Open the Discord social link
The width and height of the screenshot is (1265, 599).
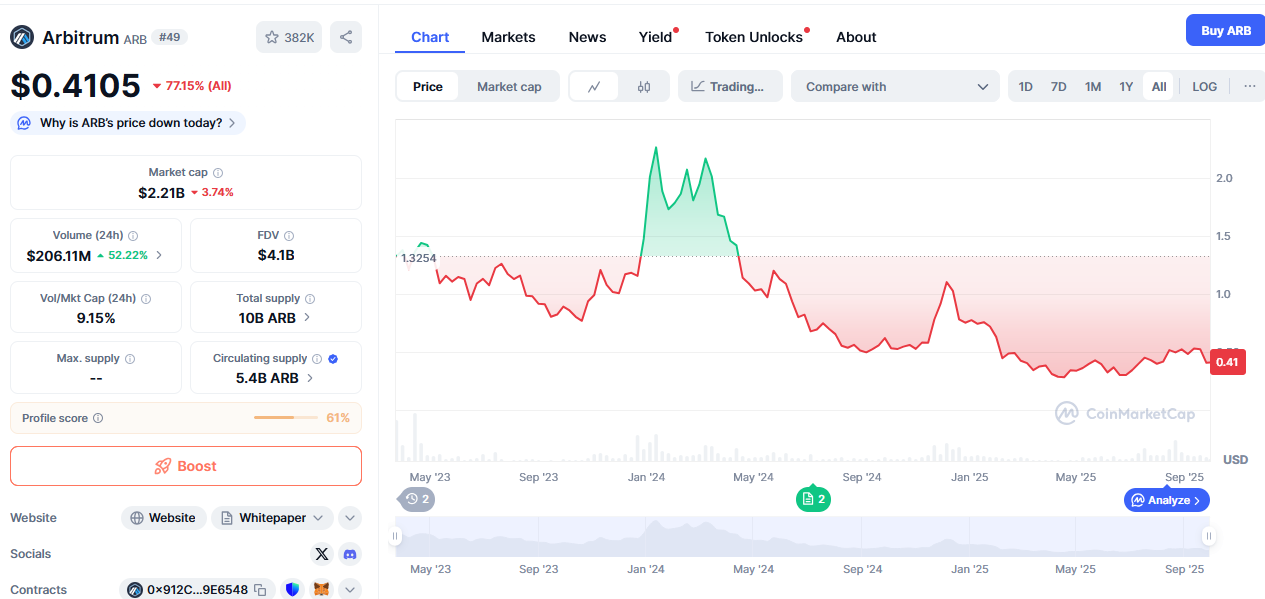350,554
